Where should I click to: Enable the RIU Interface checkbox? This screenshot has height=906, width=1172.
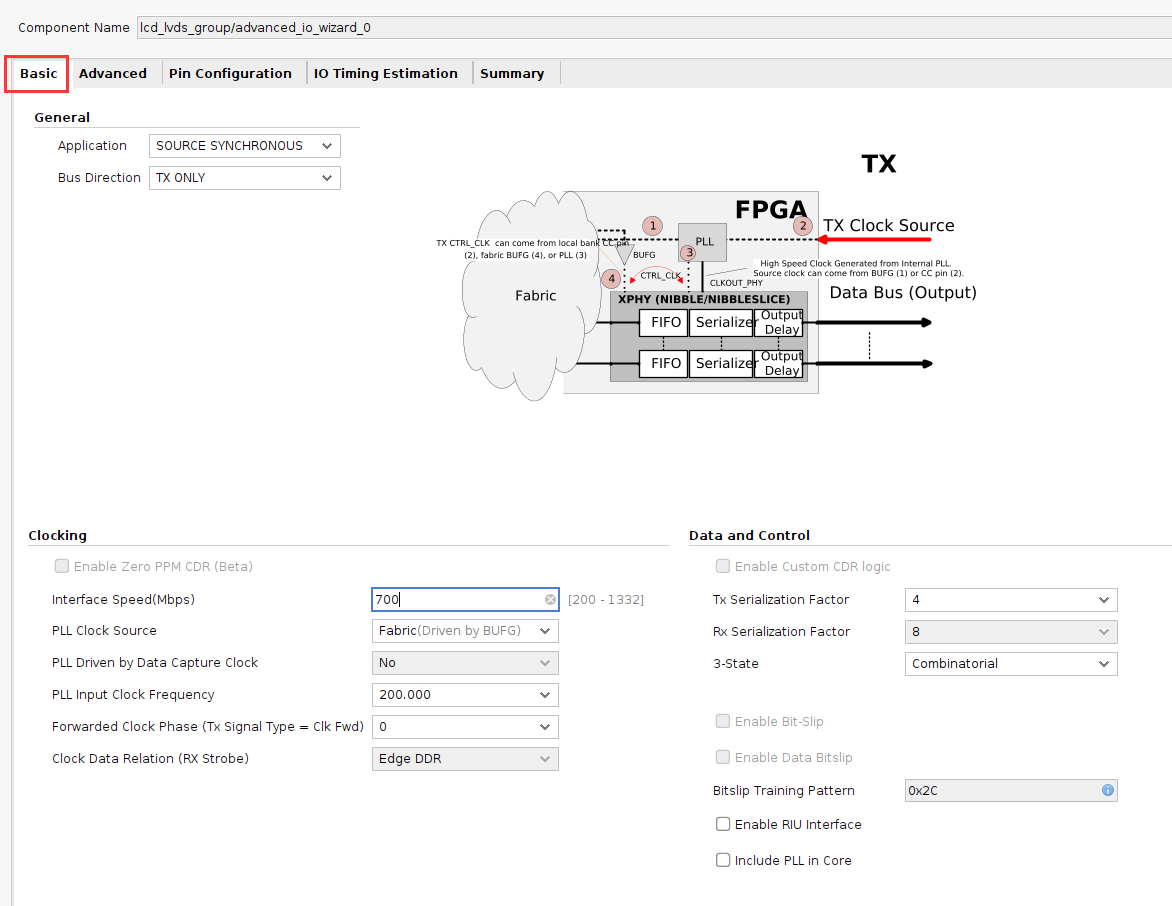point(723,824)
